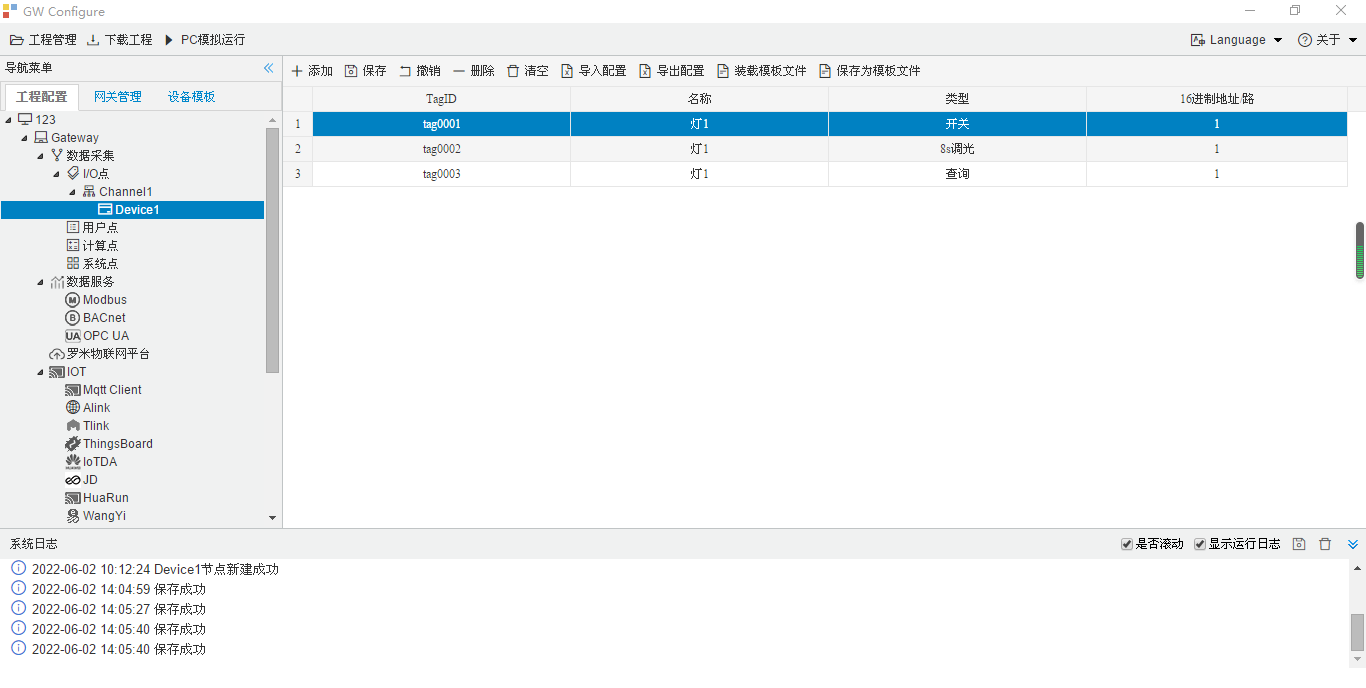Viewport: 1366px width, 688px height.
Task: Open the 下载工程 menu
Action: point(119,40)
